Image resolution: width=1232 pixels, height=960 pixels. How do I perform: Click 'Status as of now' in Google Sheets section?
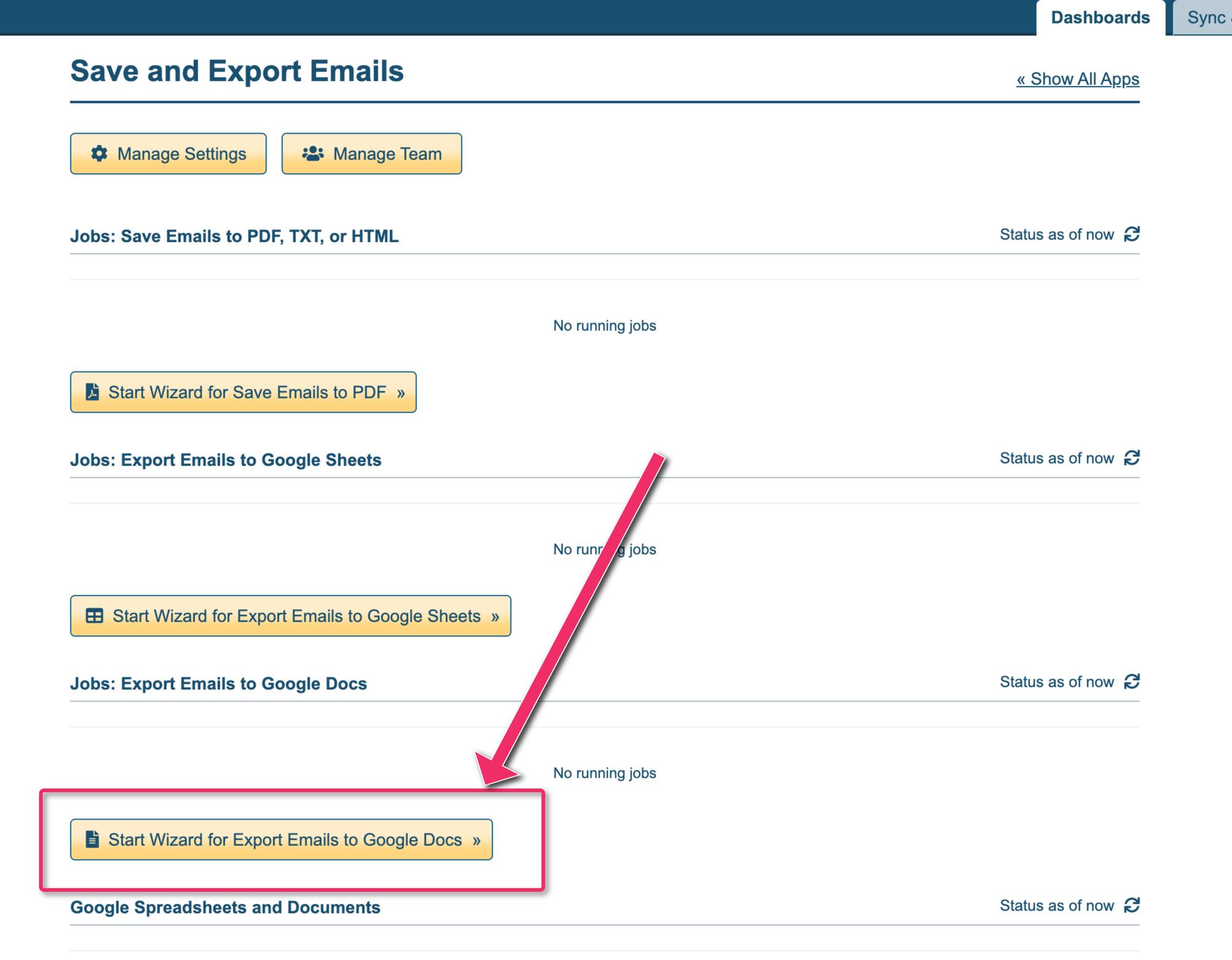pyautogui.click(x=1057, y=458)
